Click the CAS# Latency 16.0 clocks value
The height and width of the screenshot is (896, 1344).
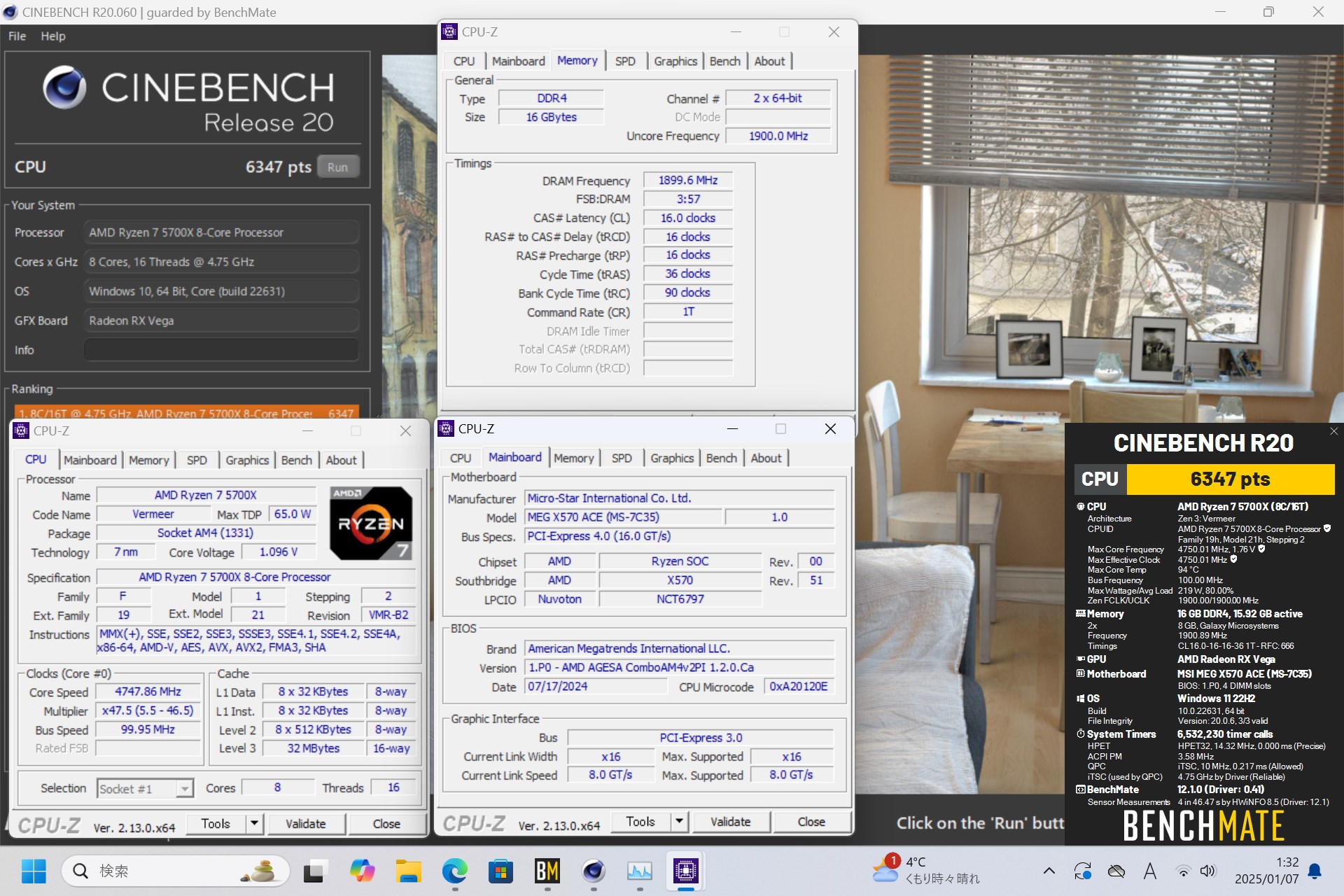pos(688,218)
